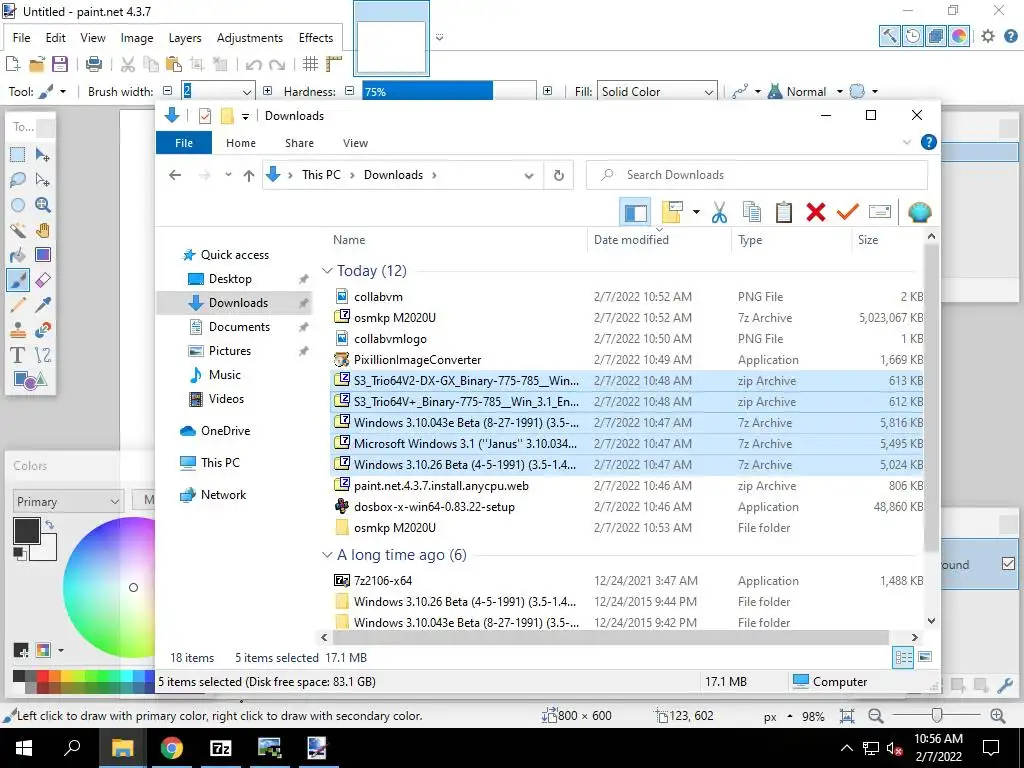
Task: Adjust the paint.net zoom slider
Action: 936,716
